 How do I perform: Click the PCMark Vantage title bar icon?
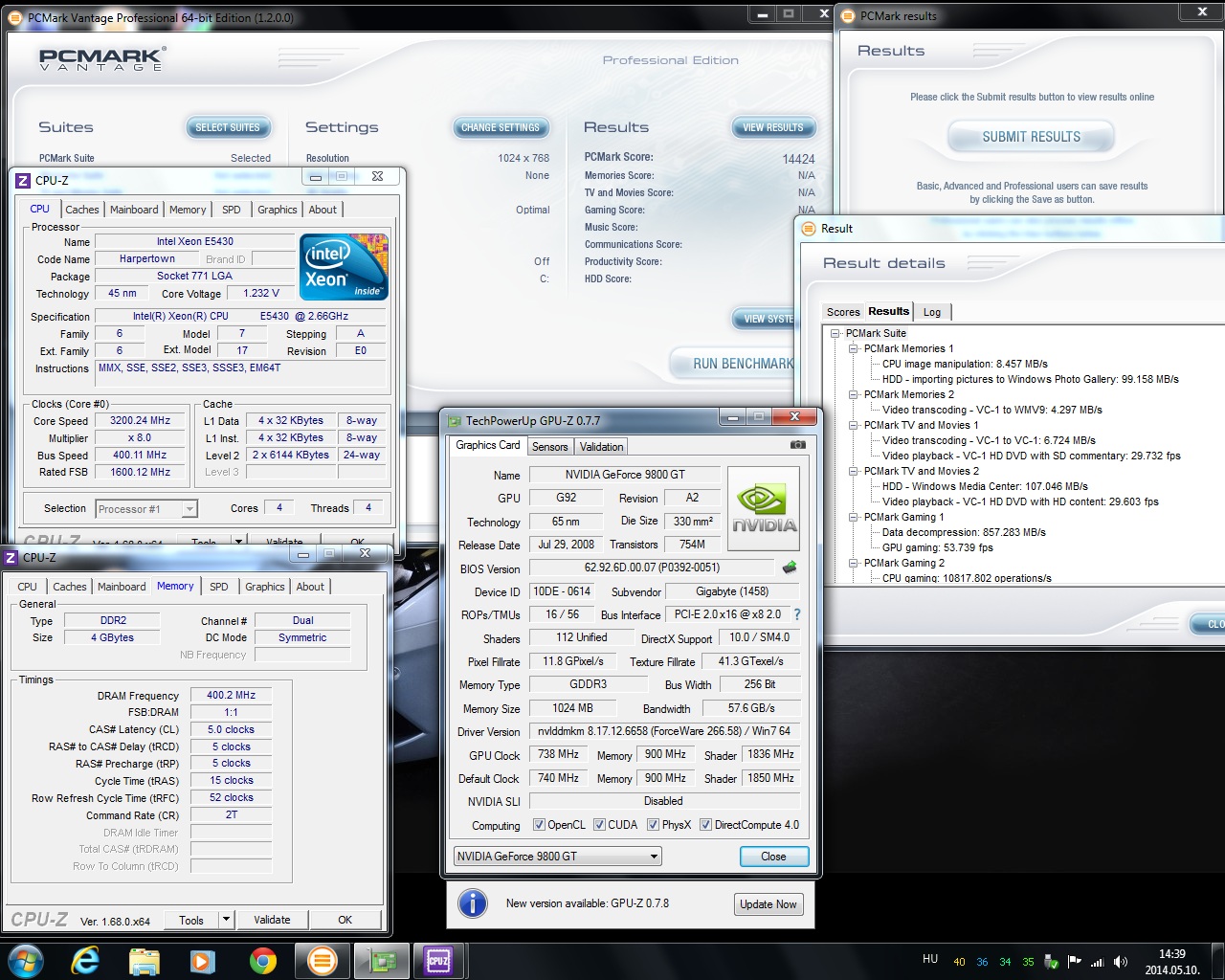tap(14, 17)
